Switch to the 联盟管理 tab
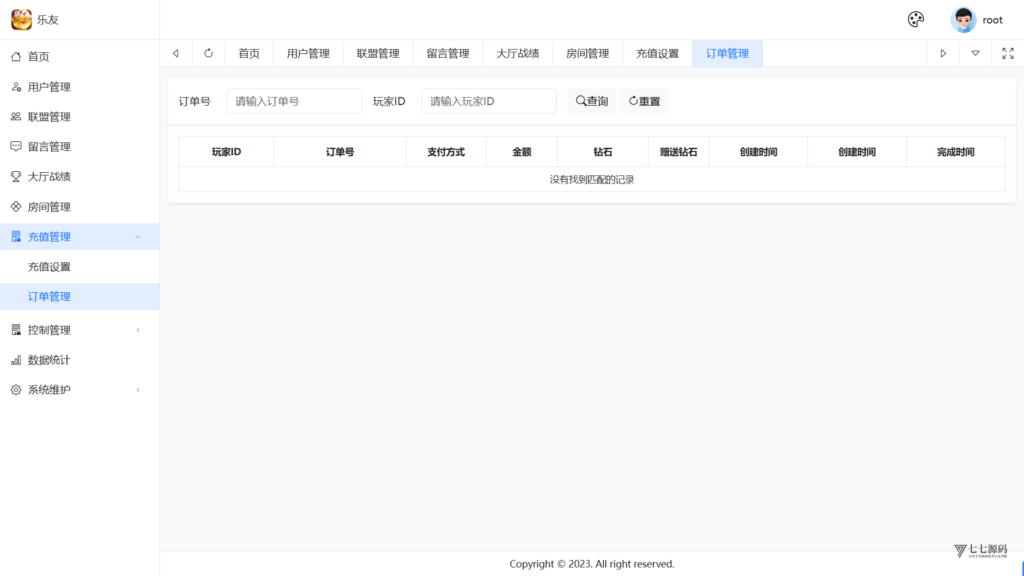1024x576 pixels. click(x=378, y=54)
